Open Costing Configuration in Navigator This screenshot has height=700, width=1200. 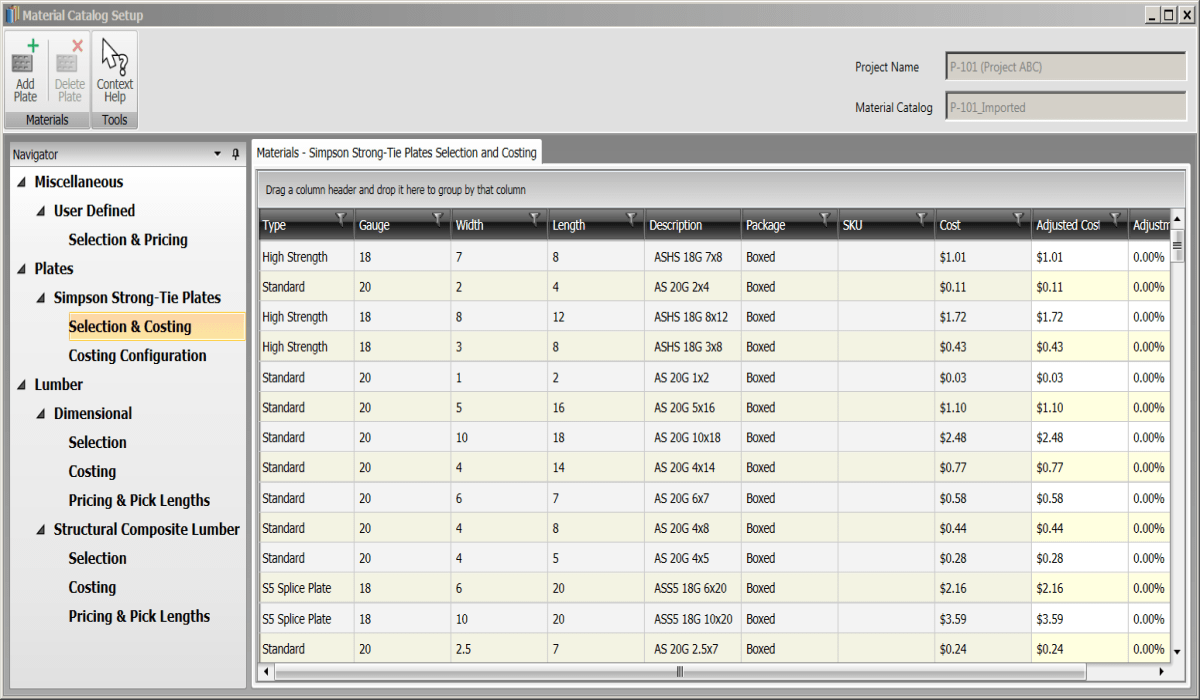tap(137, 356)
